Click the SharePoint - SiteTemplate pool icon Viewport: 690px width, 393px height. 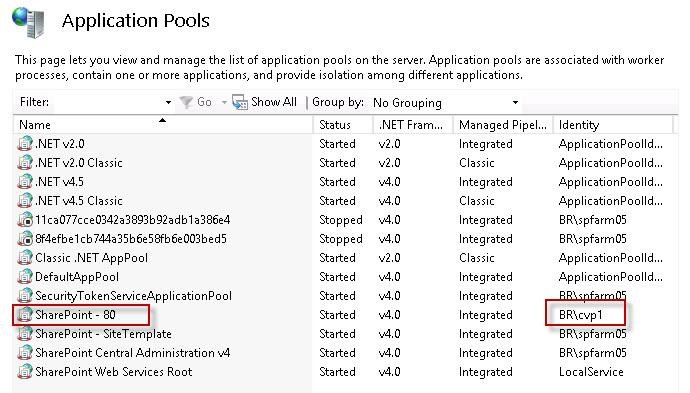tap(25, 333)
